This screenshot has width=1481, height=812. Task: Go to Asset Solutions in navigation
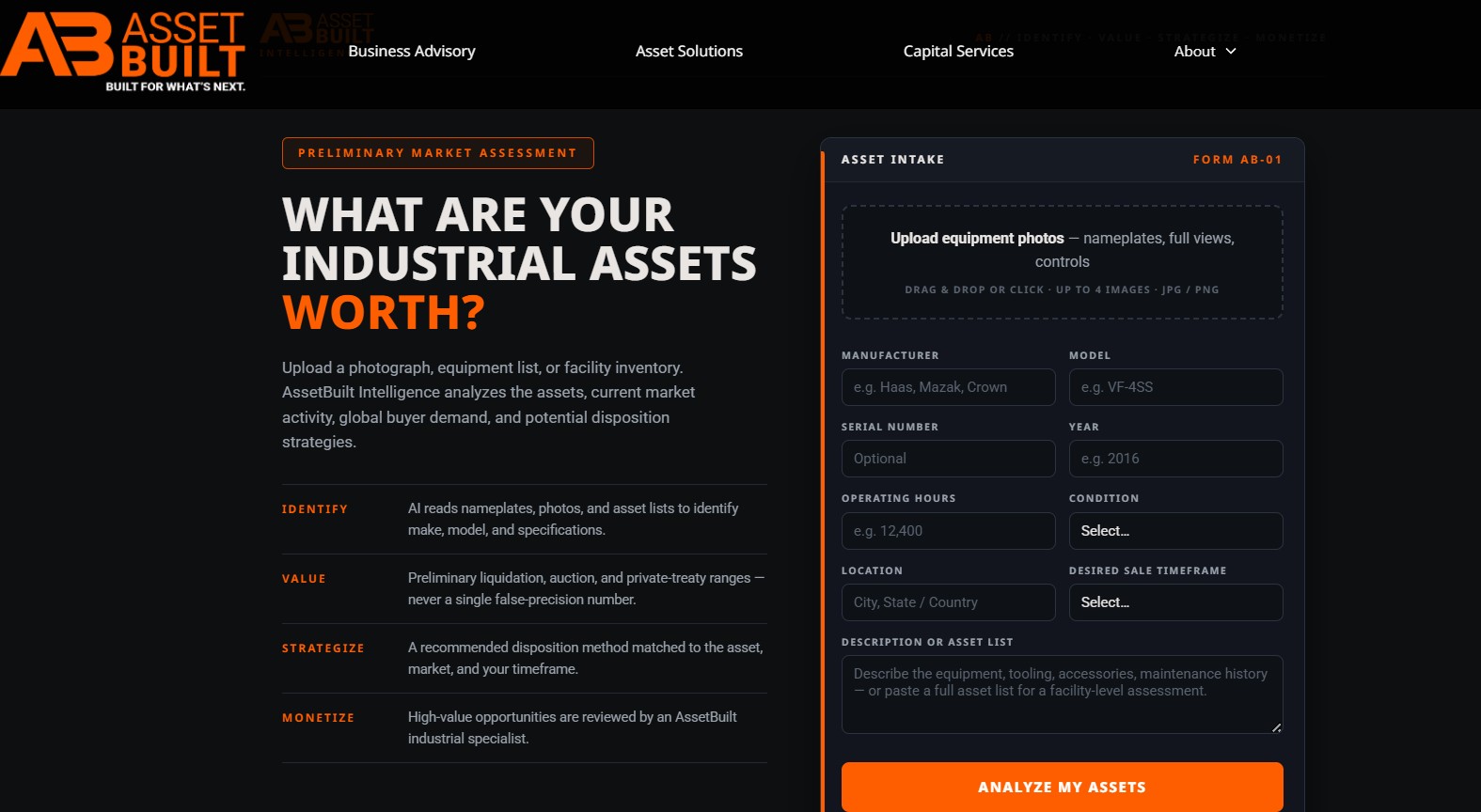(689, 51)
